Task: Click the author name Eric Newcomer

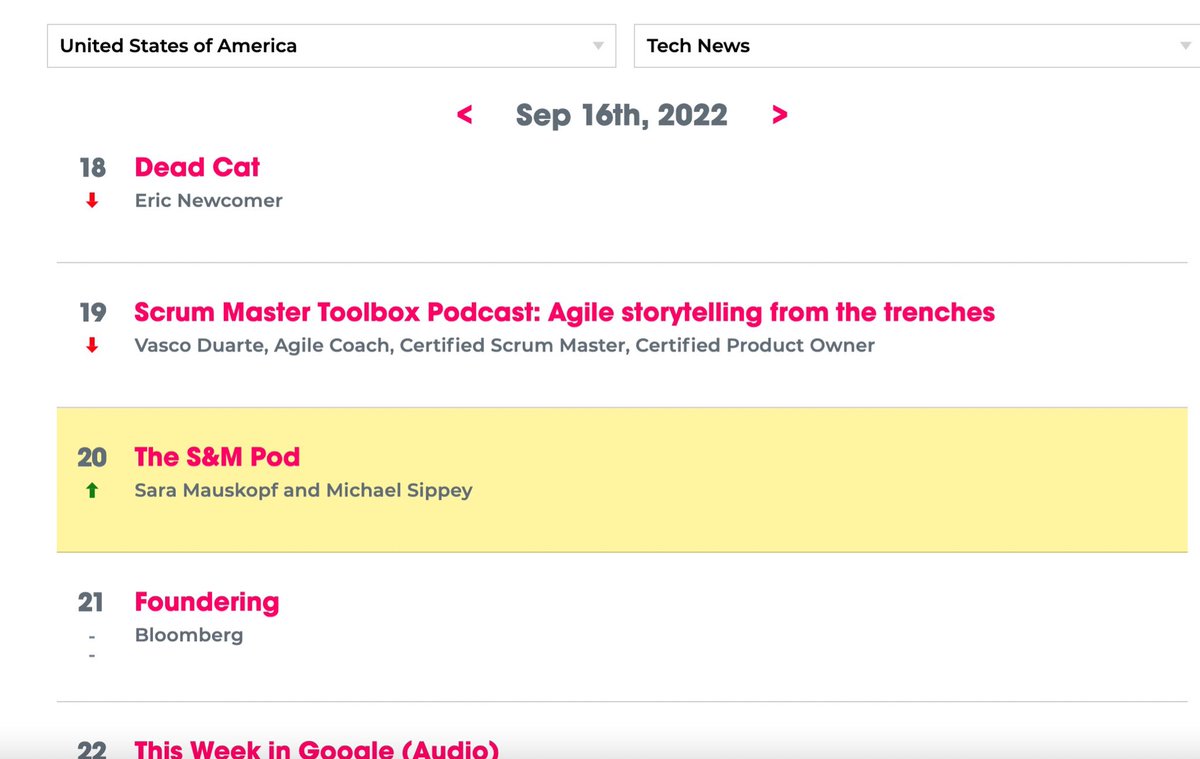Action: 209,200
